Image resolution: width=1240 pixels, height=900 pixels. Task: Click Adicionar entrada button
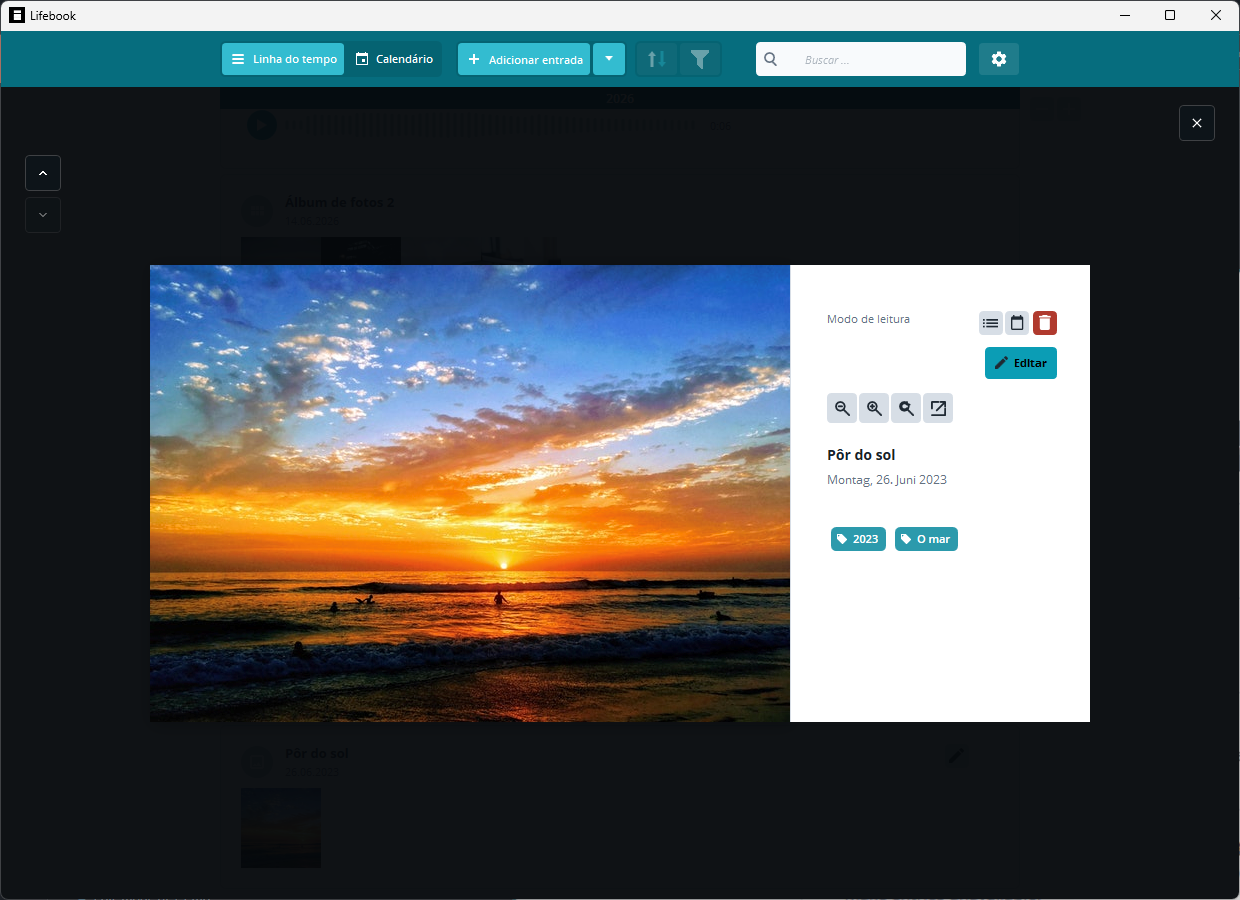pos(524,59)
